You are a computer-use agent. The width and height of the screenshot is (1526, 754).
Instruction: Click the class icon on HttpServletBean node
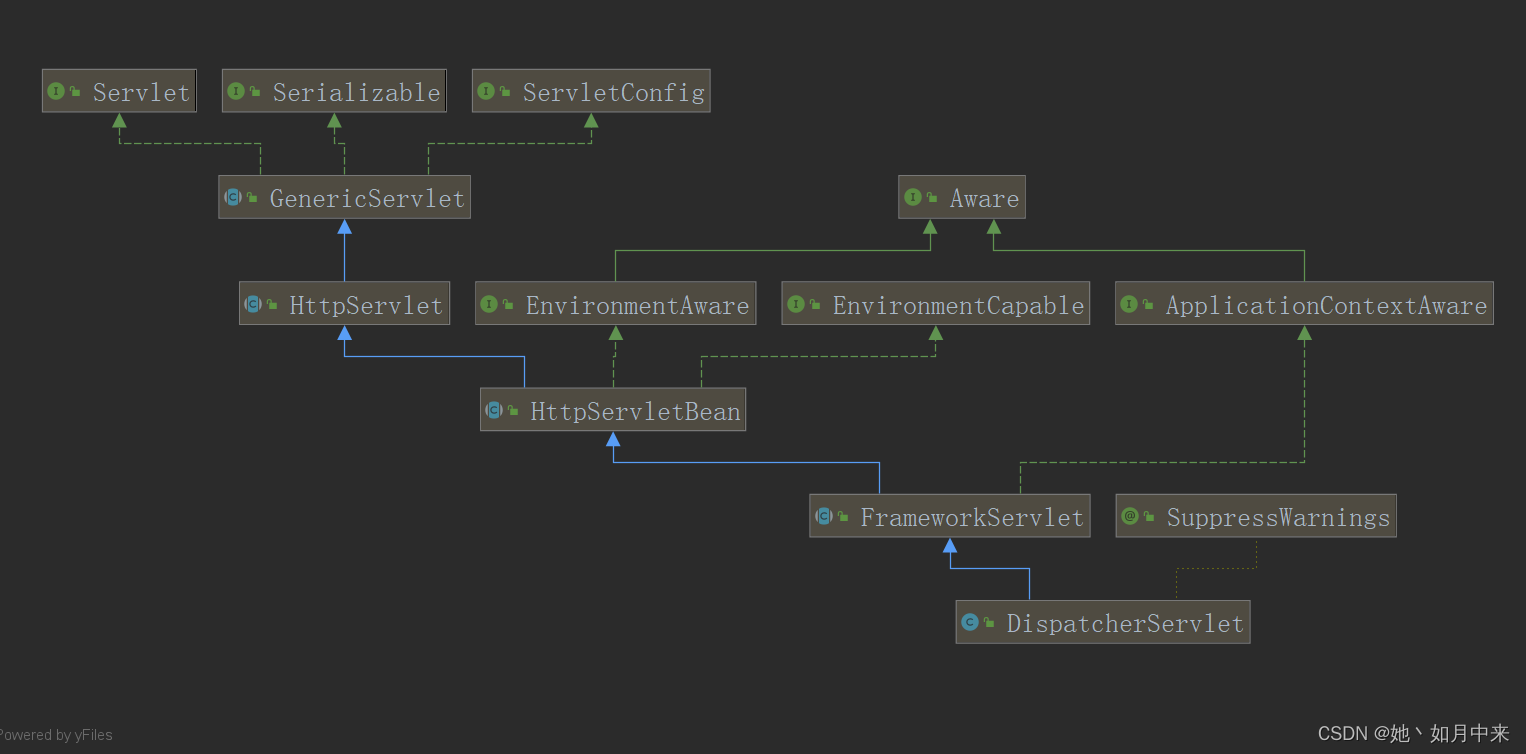[x=494, y=409]
